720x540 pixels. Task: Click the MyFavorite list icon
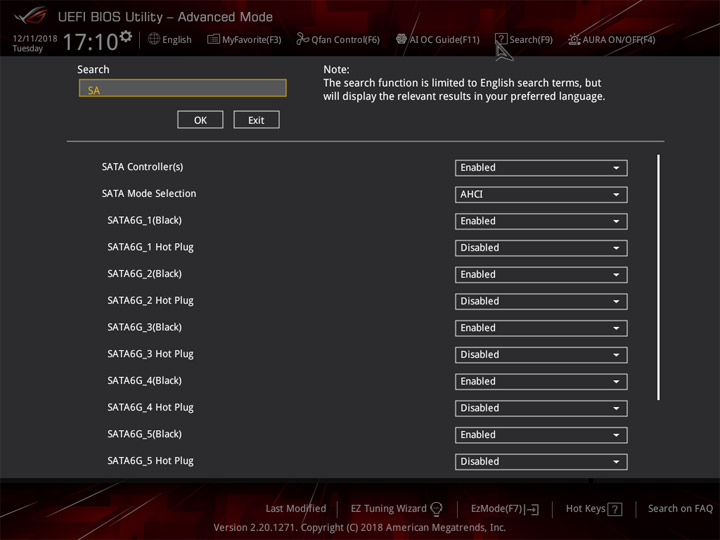[x=213, y=39]
